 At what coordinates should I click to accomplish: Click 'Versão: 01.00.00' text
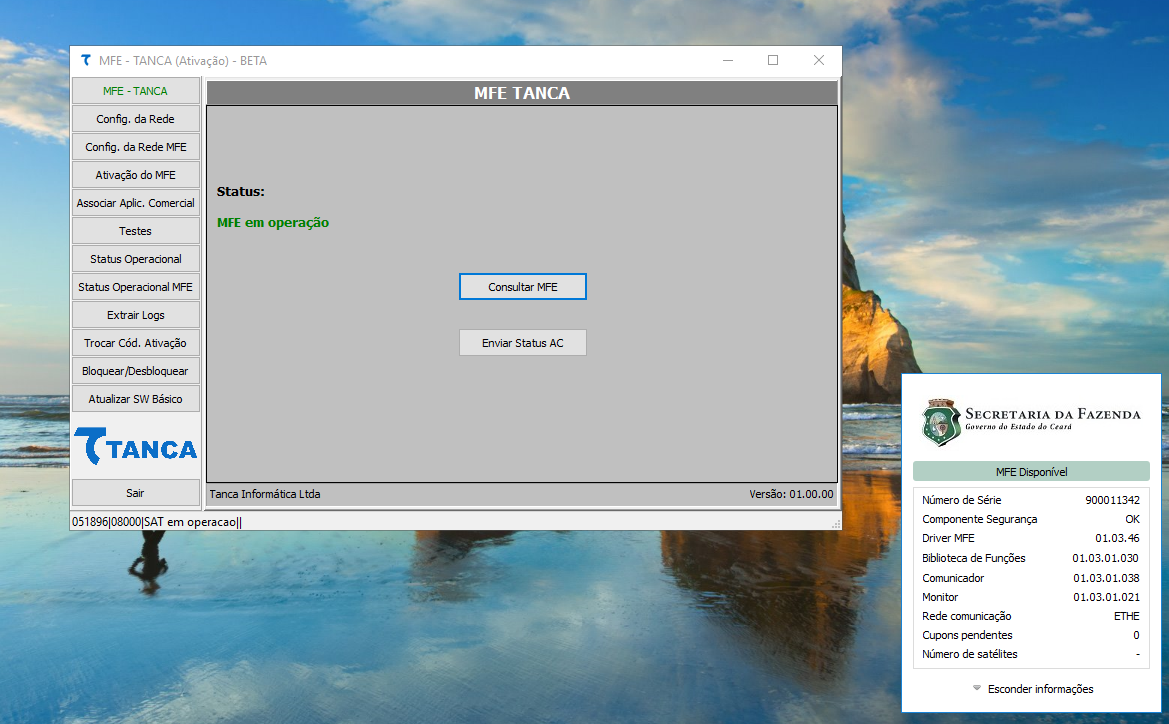(791, 494)
